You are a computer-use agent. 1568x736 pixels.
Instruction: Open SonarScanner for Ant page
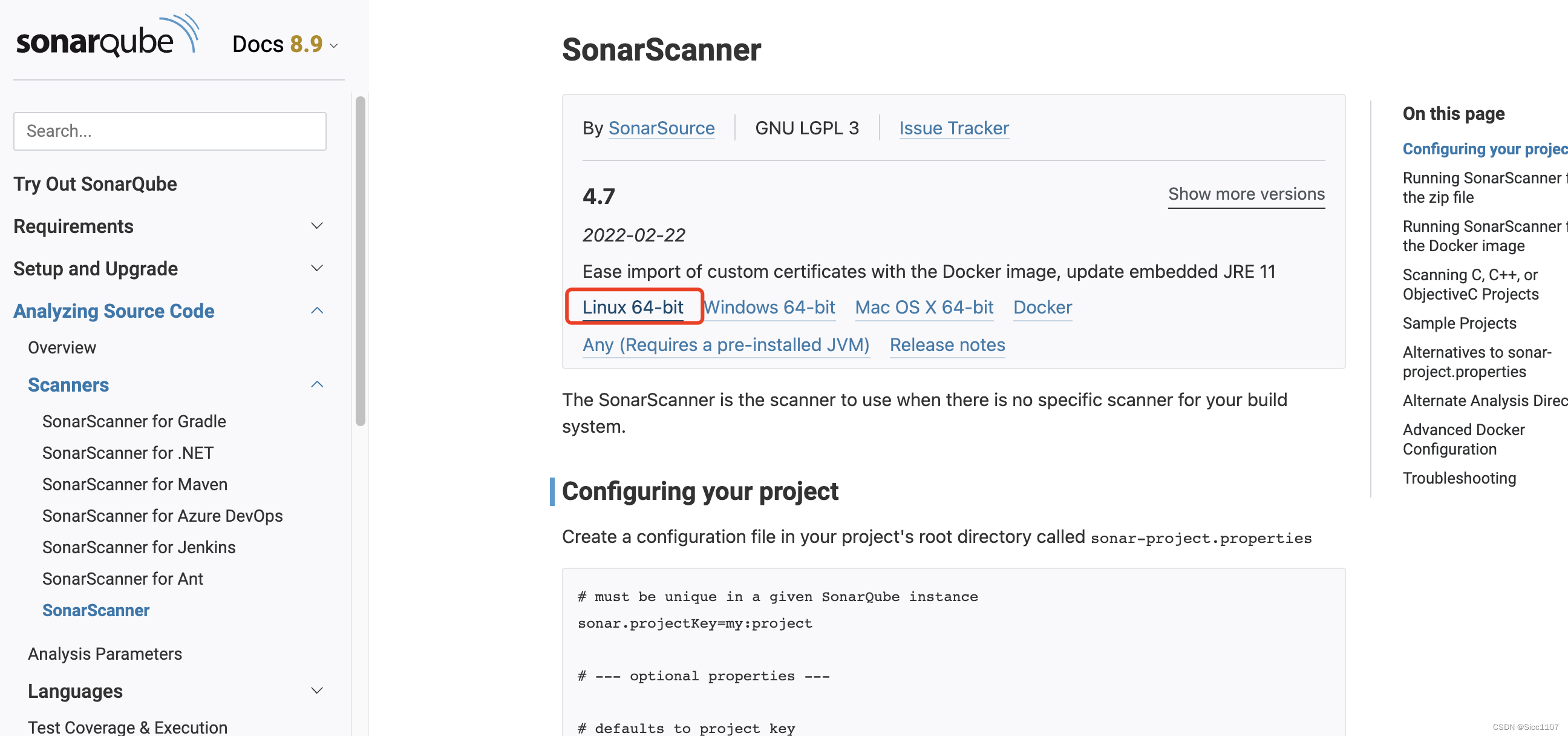click(x=122, y=579)
